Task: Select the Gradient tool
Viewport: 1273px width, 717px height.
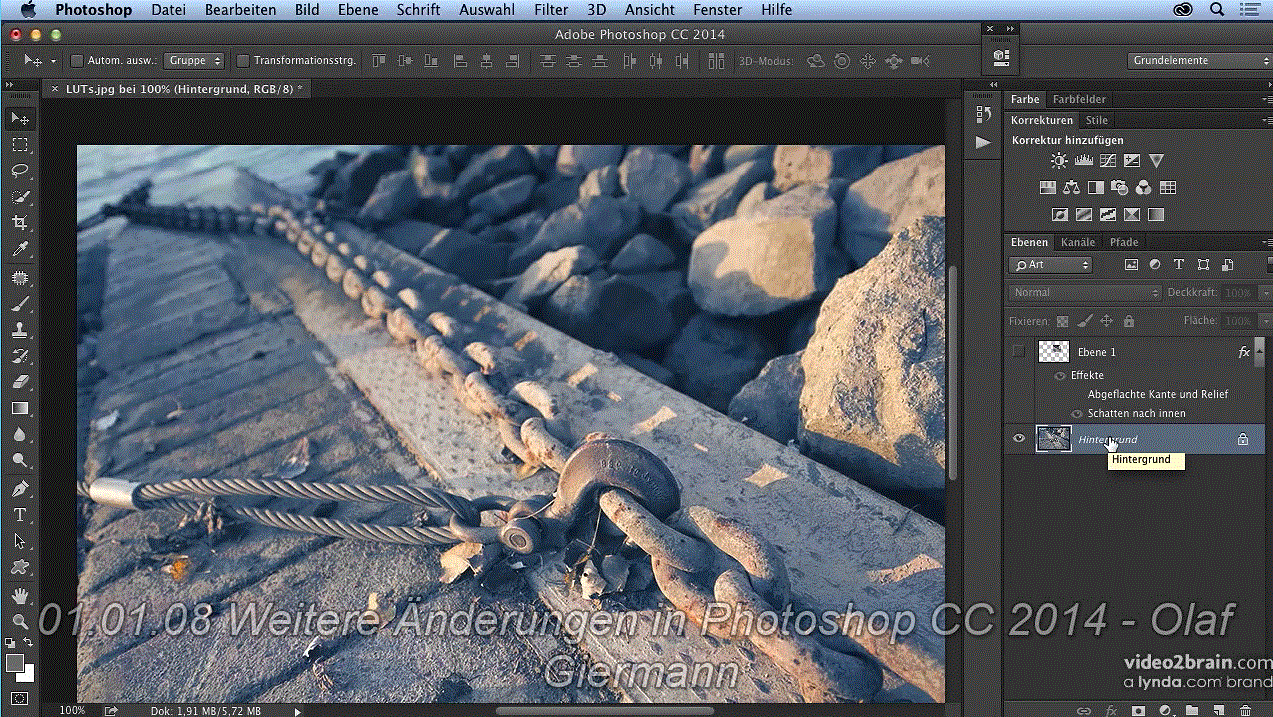Action: [x=19, y=408]
